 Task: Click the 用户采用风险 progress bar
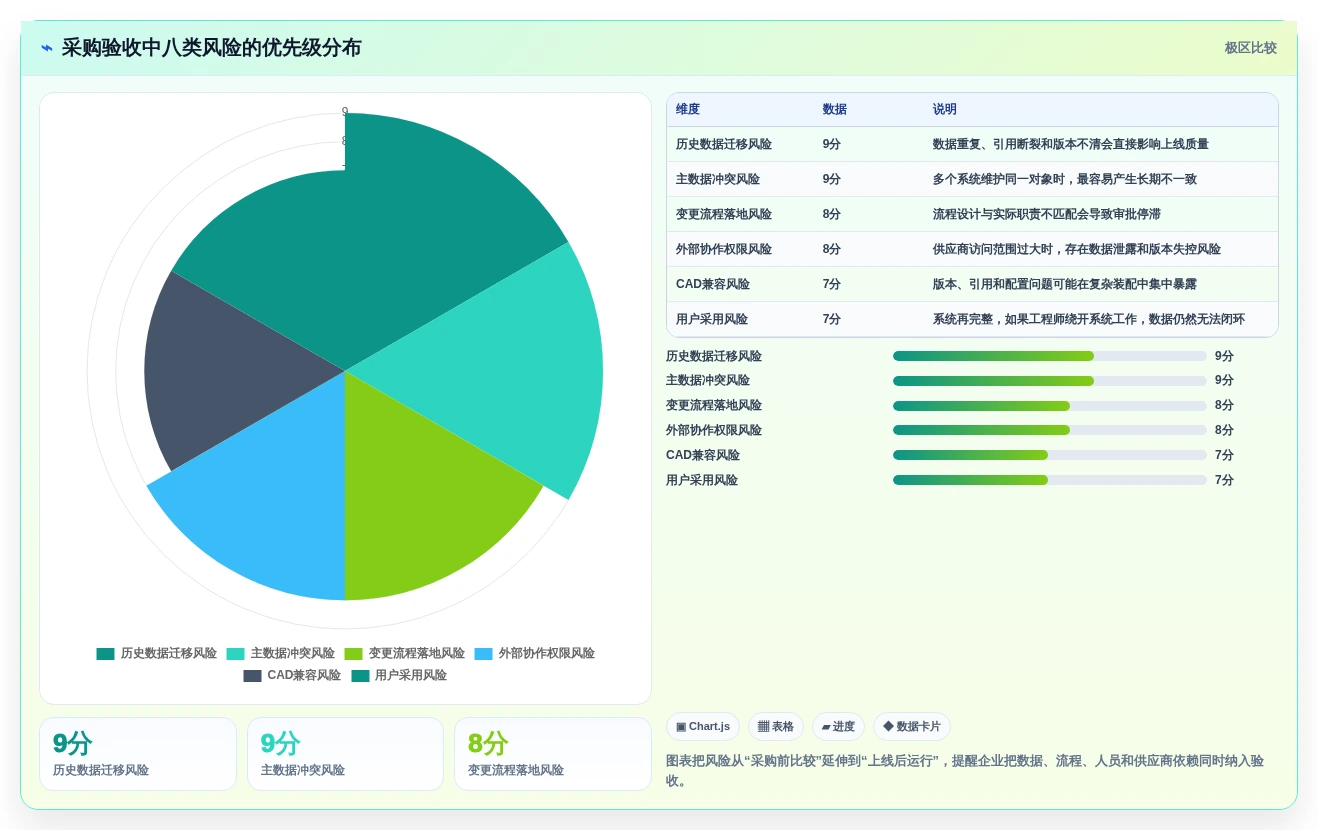tap(1049, 480)
